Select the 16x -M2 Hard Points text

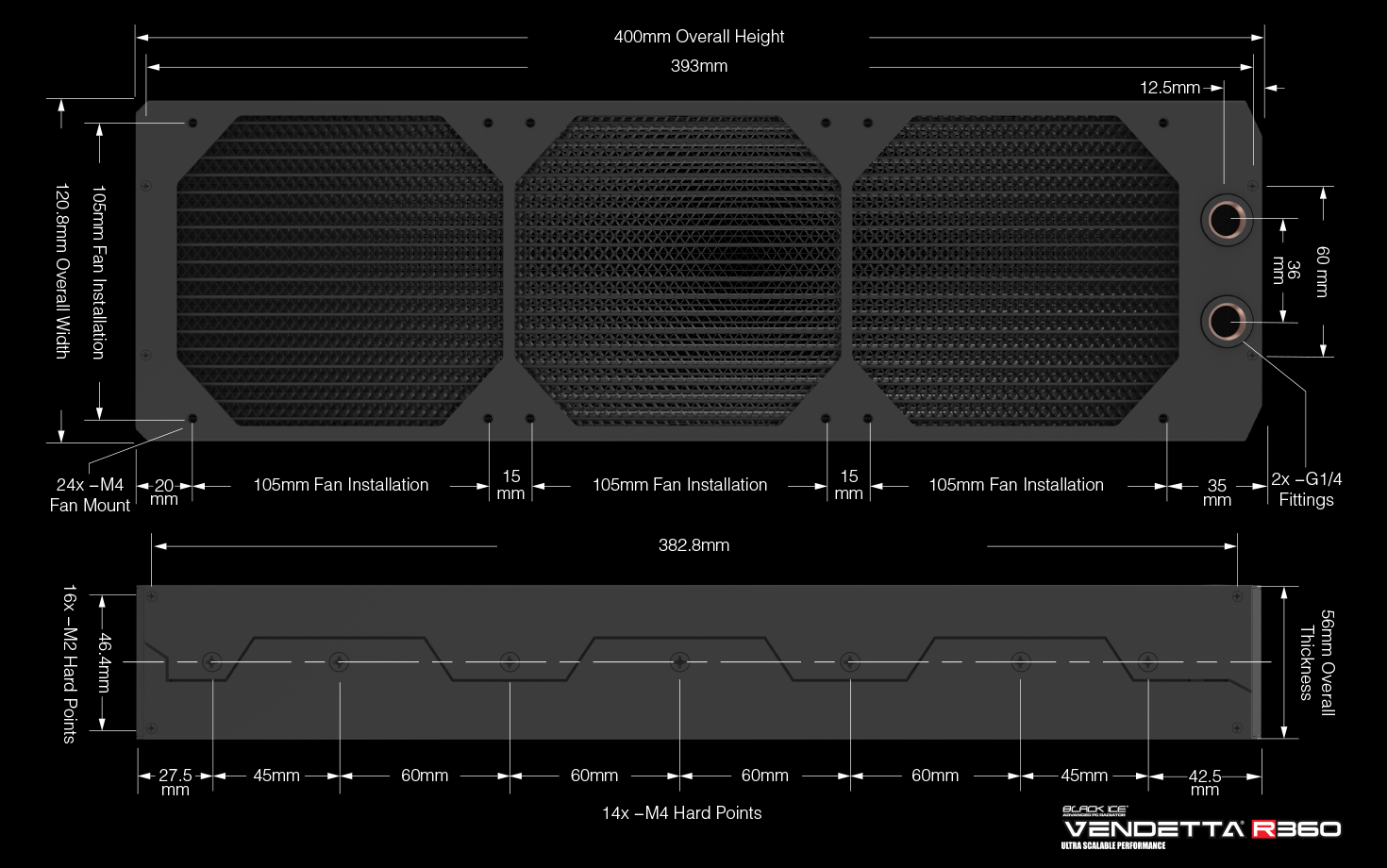70,663
